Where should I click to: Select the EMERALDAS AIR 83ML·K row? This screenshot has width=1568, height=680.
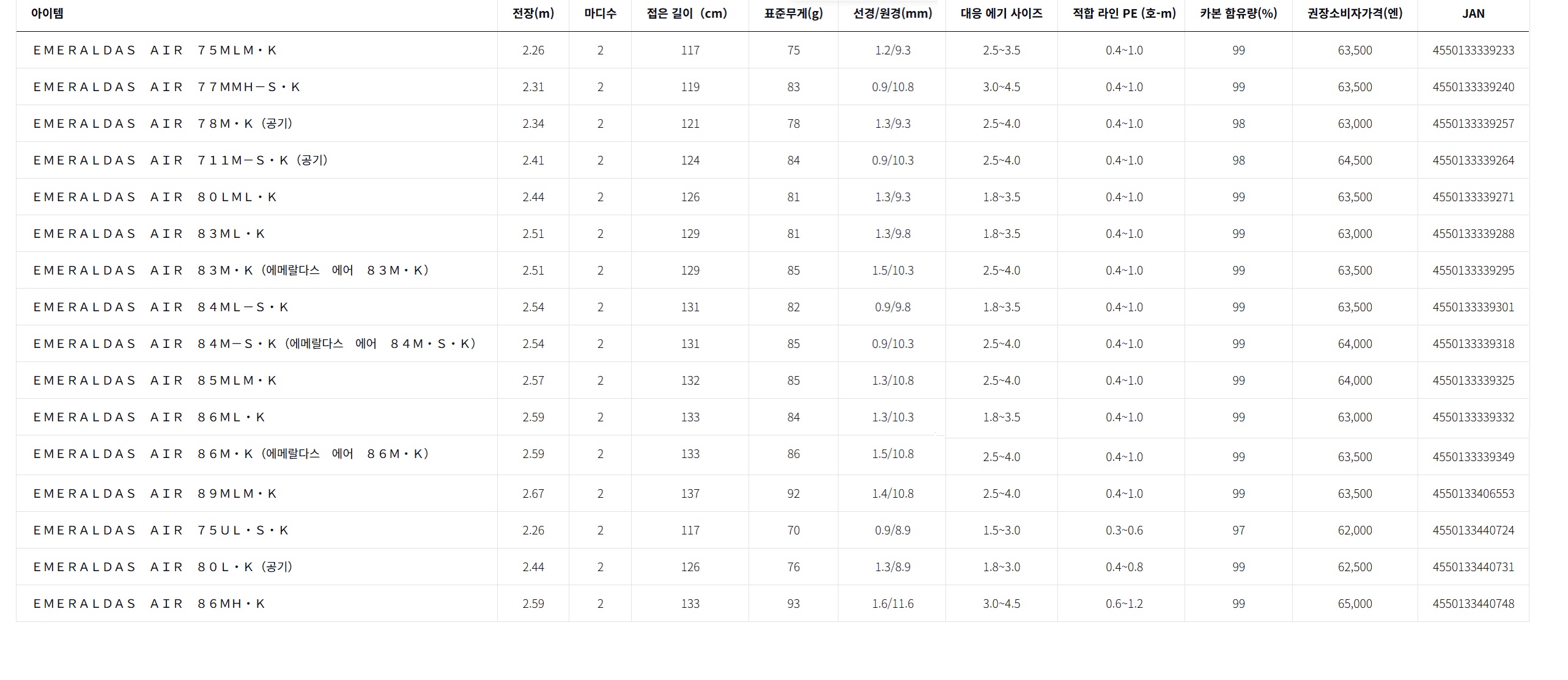click(772, 234)
